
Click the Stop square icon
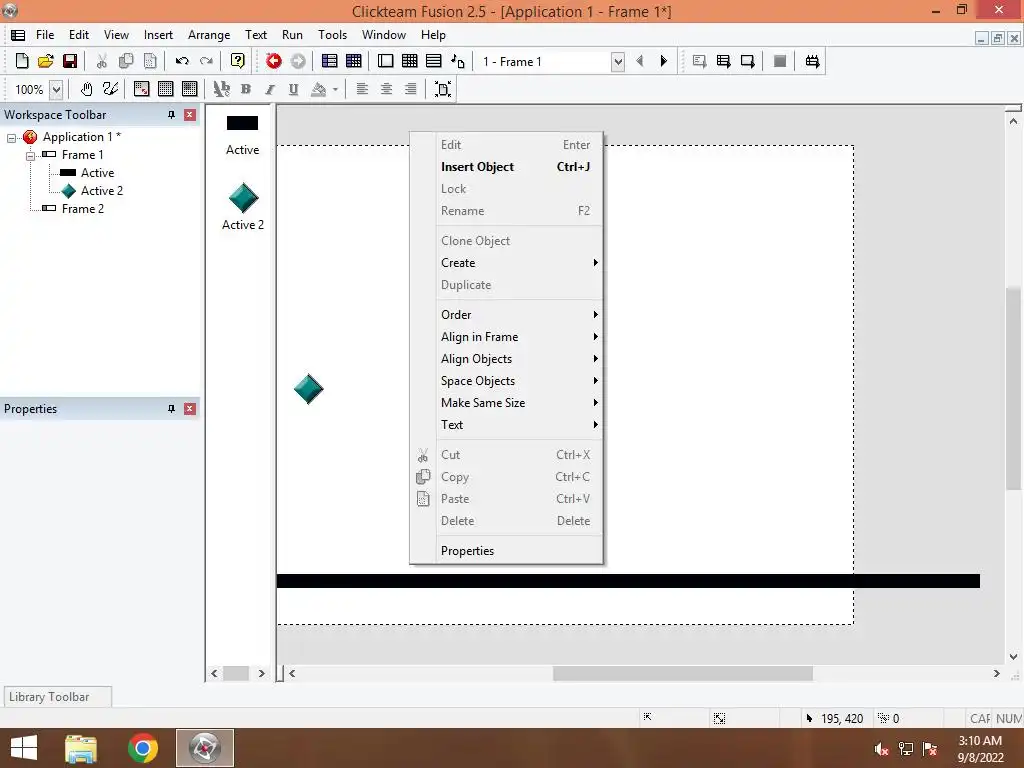780,61
